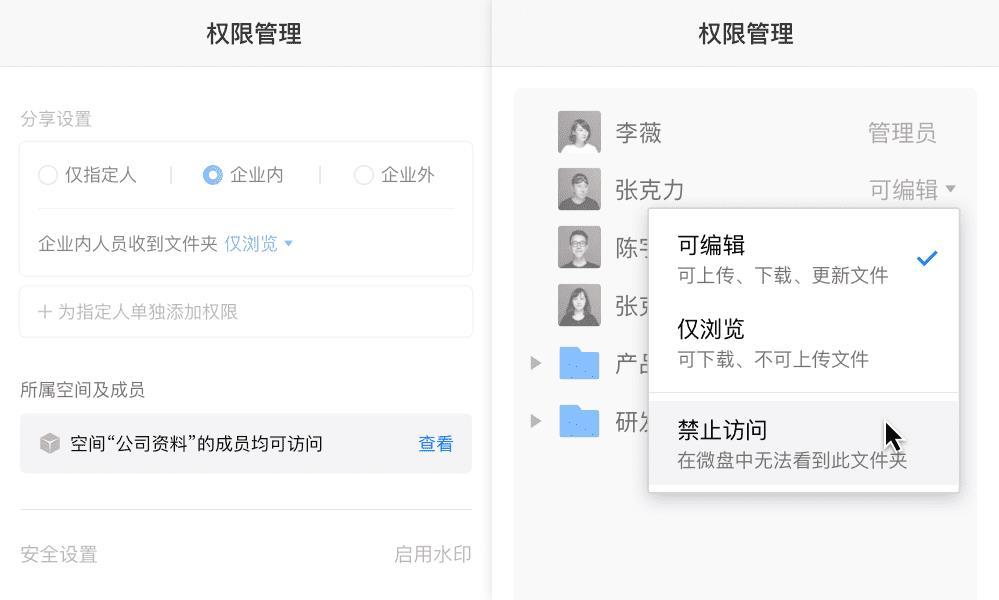The height and width of the screenshot is (600, 999).
Task: Click the 公司资料 space cube icon
Action: coord(50,443)
